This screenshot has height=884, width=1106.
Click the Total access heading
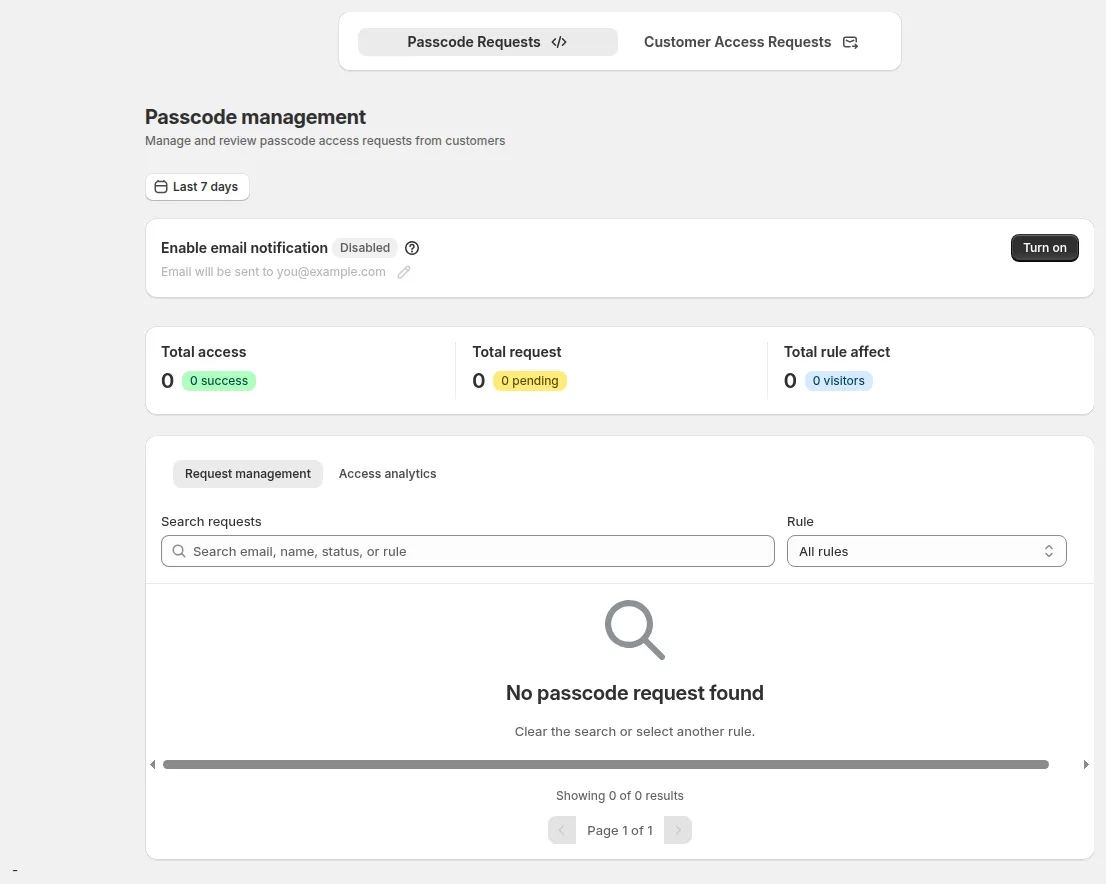pyautogui.click(x=204, y=352)
